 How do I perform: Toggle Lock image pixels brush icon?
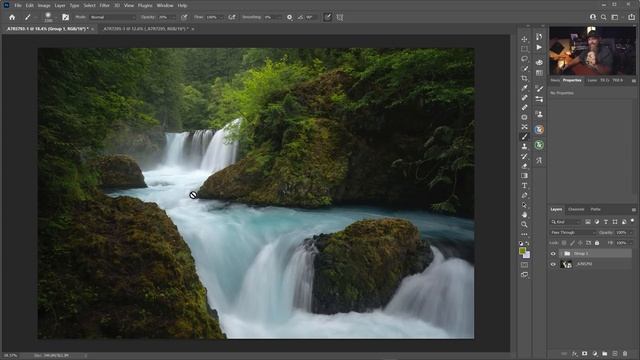[x=572, y=243]
